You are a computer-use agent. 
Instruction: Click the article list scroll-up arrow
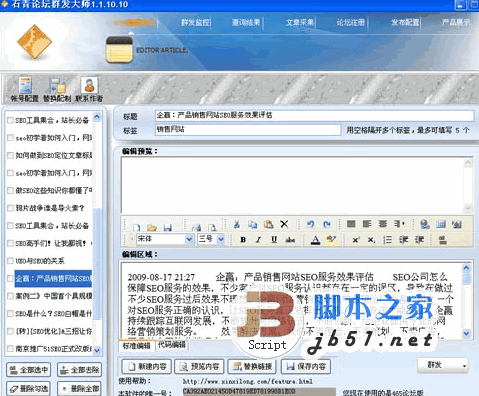(97, 117)
